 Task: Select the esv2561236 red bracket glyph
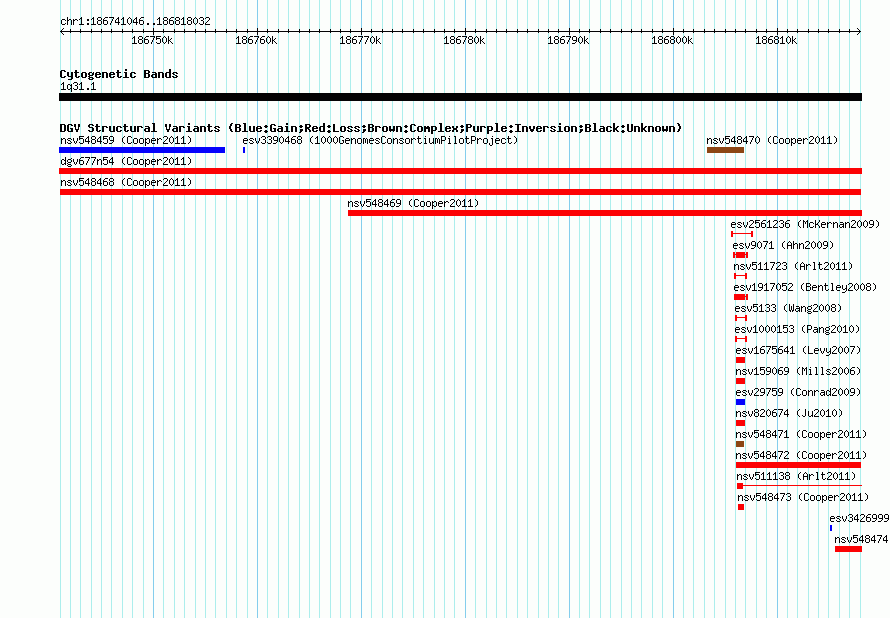[742, 234]
